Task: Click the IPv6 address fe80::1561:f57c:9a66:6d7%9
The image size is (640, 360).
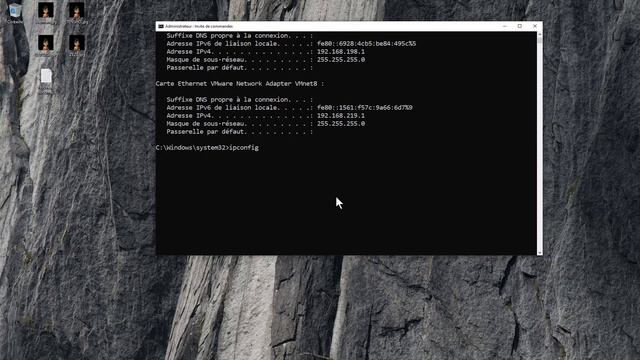Action: point(364,108)
